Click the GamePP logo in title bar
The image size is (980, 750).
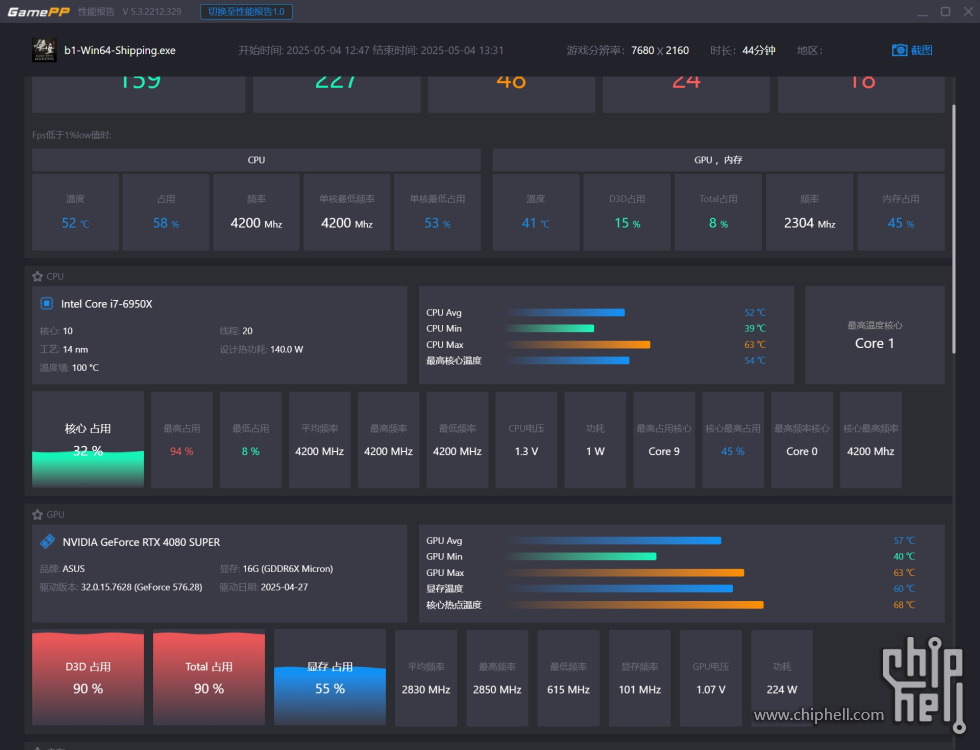(38, 12)
